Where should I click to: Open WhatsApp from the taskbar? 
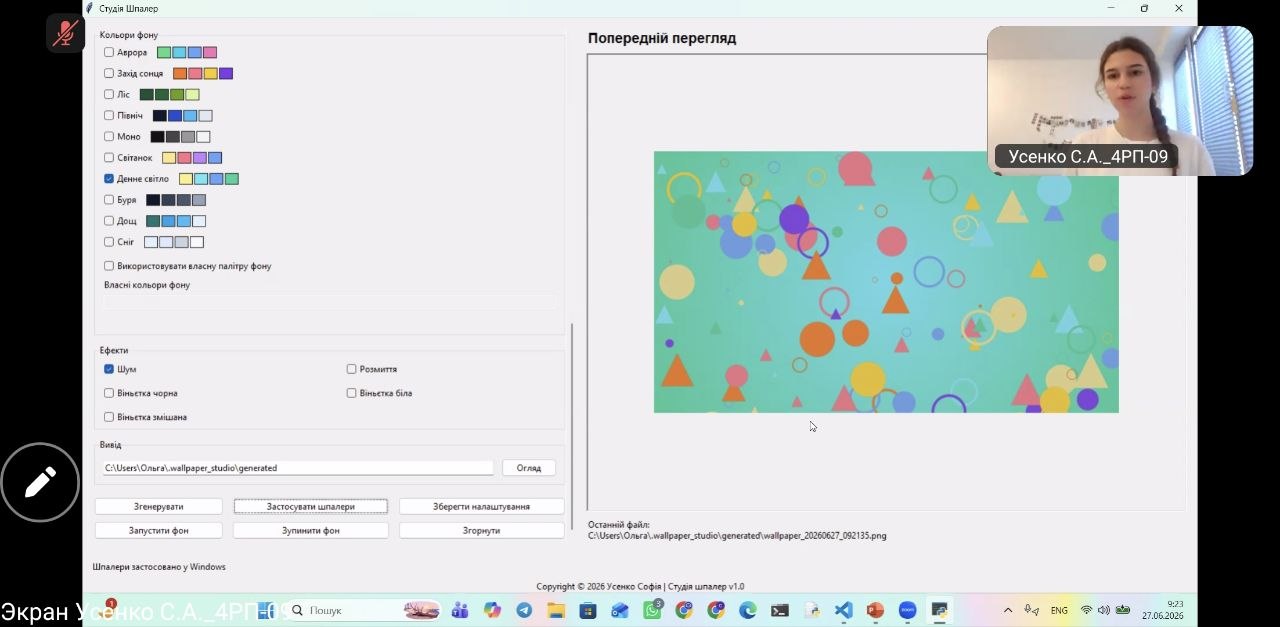652,610
